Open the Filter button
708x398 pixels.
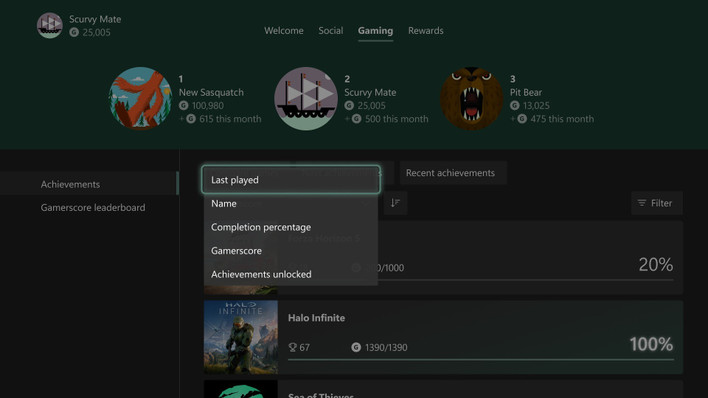[657, 203]
